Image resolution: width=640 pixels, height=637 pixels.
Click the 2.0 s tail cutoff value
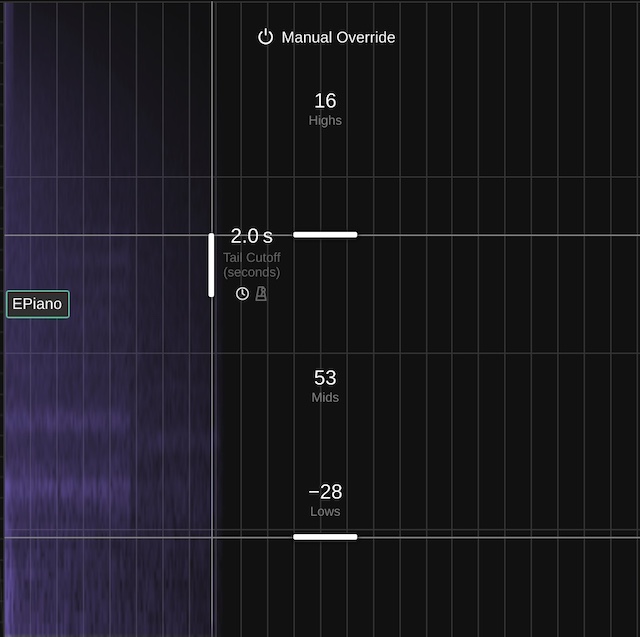(251, 236)
